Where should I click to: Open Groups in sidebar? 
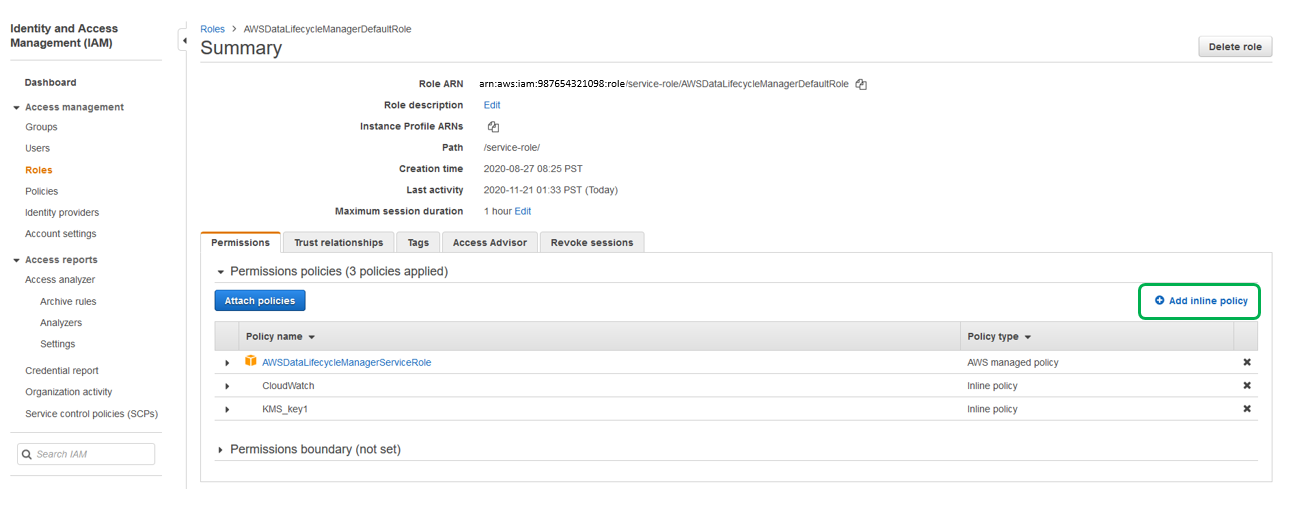pos(41,127)
